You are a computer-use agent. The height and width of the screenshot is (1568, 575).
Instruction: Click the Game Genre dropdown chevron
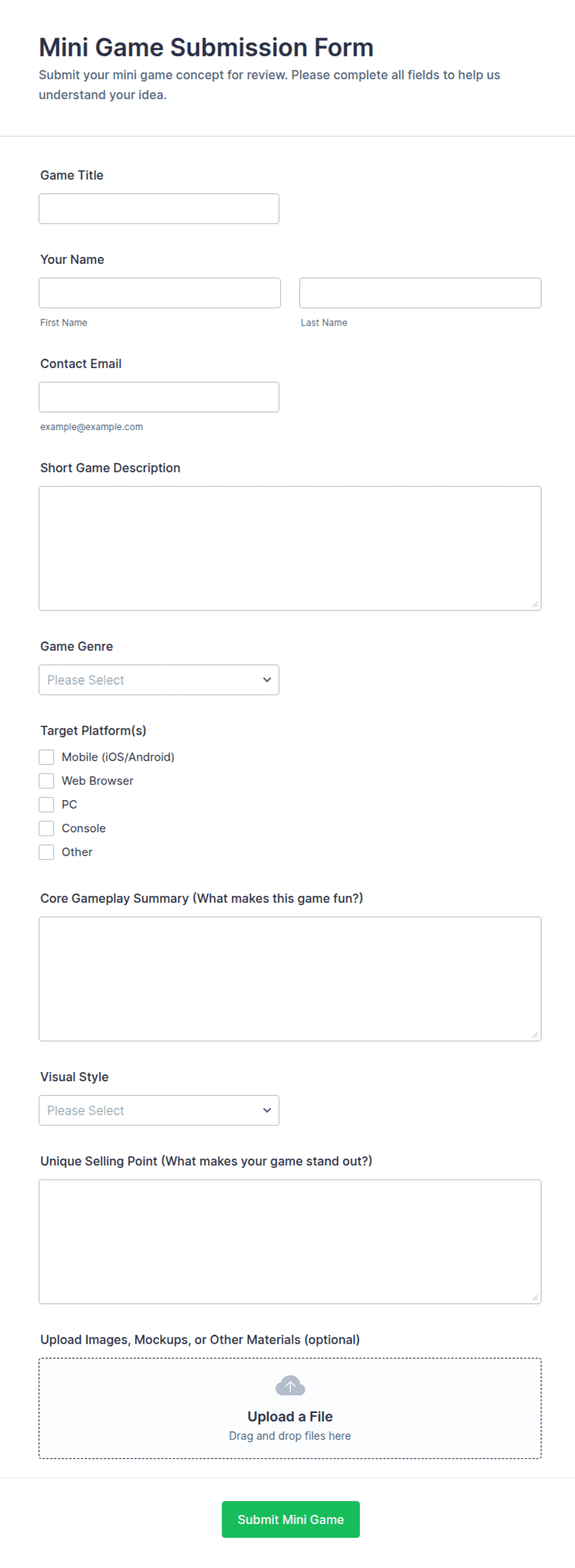(267, 680)
